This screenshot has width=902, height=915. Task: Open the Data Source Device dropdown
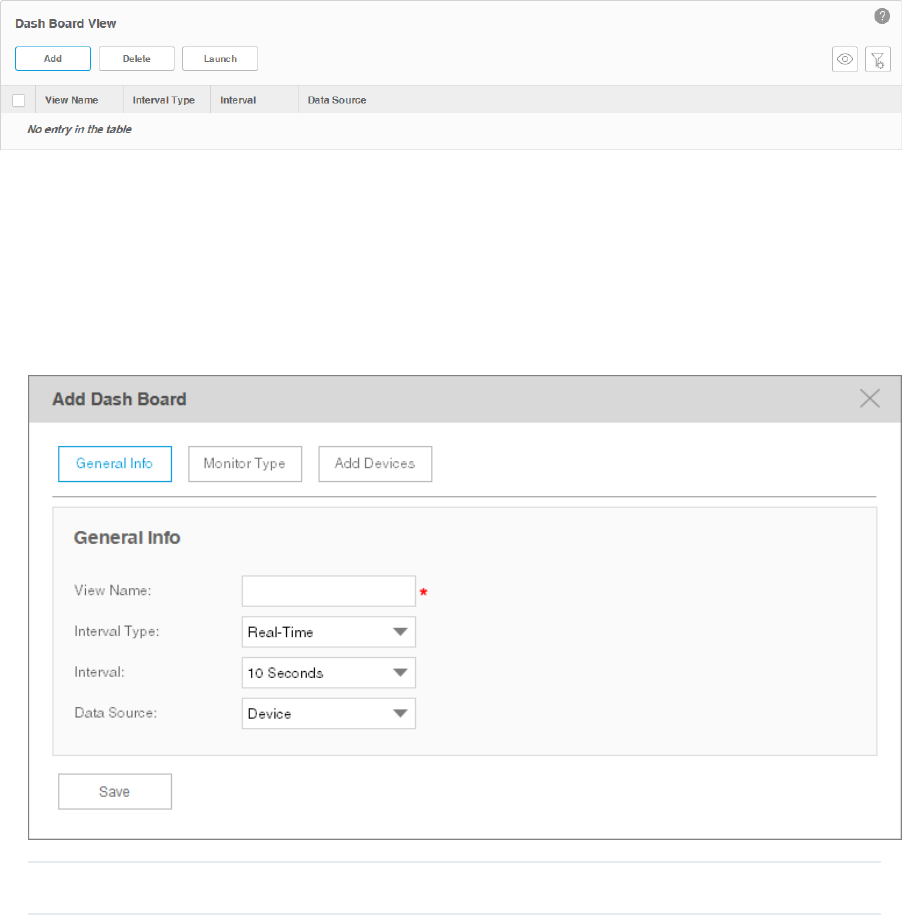pos(328,714)
